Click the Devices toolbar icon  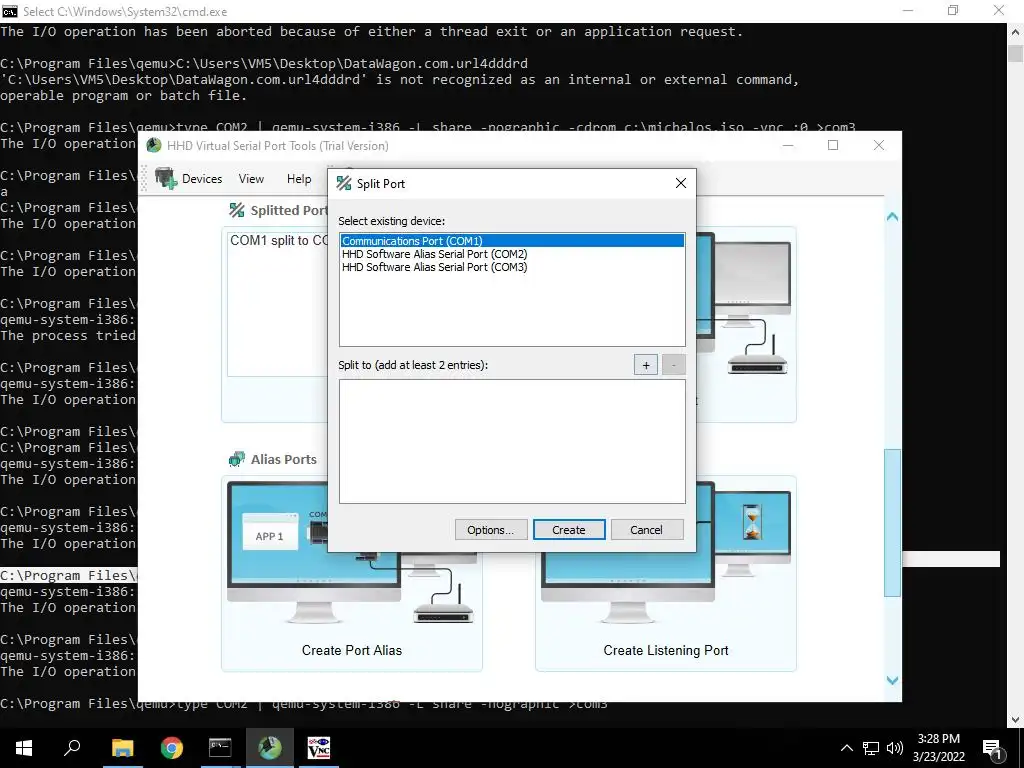(165, 178)
